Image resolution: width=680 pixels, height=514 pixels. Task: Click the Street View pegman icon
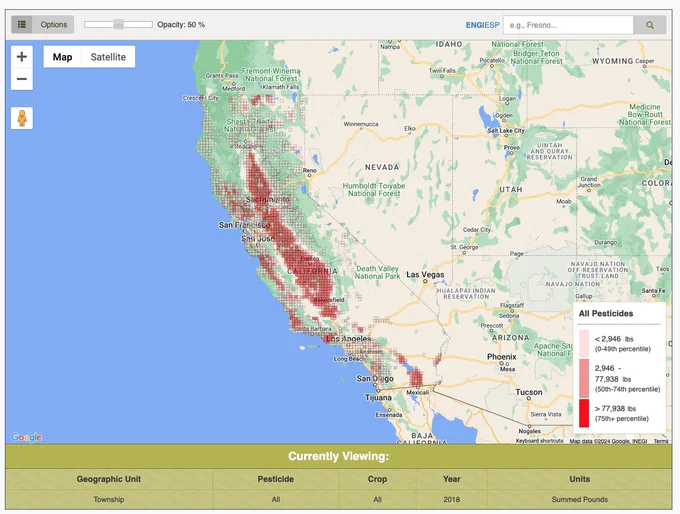(x=22, y=118)
